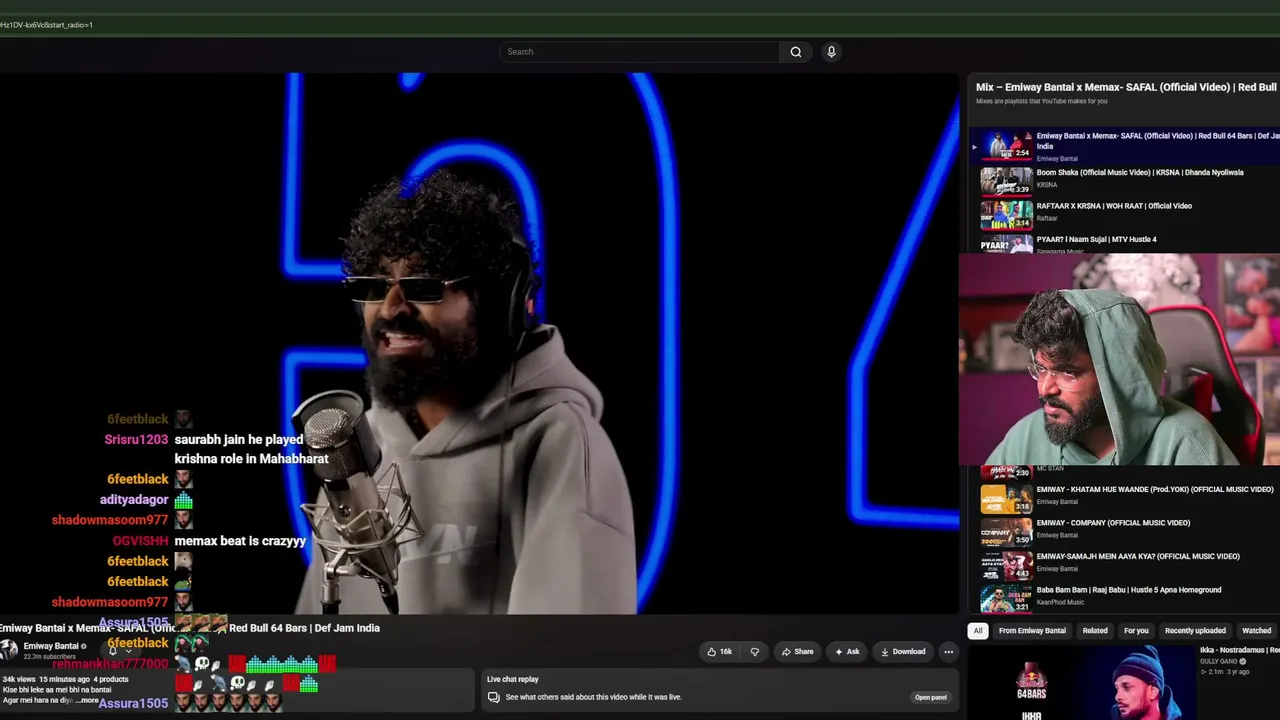Open the live chat replay panel
This screenshot has height=720, width=1280.
pos(930,697)
